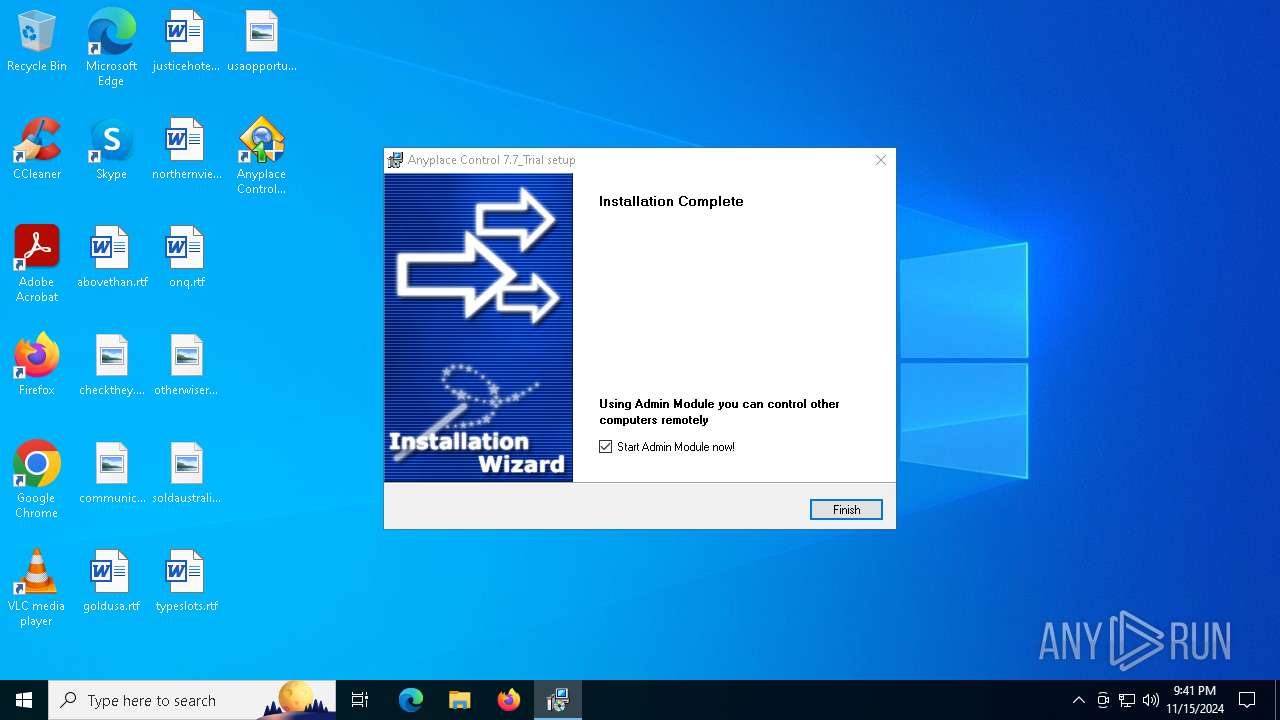
Task: Select VLC media player desktop shortcut
Action: tap(37, 588)
